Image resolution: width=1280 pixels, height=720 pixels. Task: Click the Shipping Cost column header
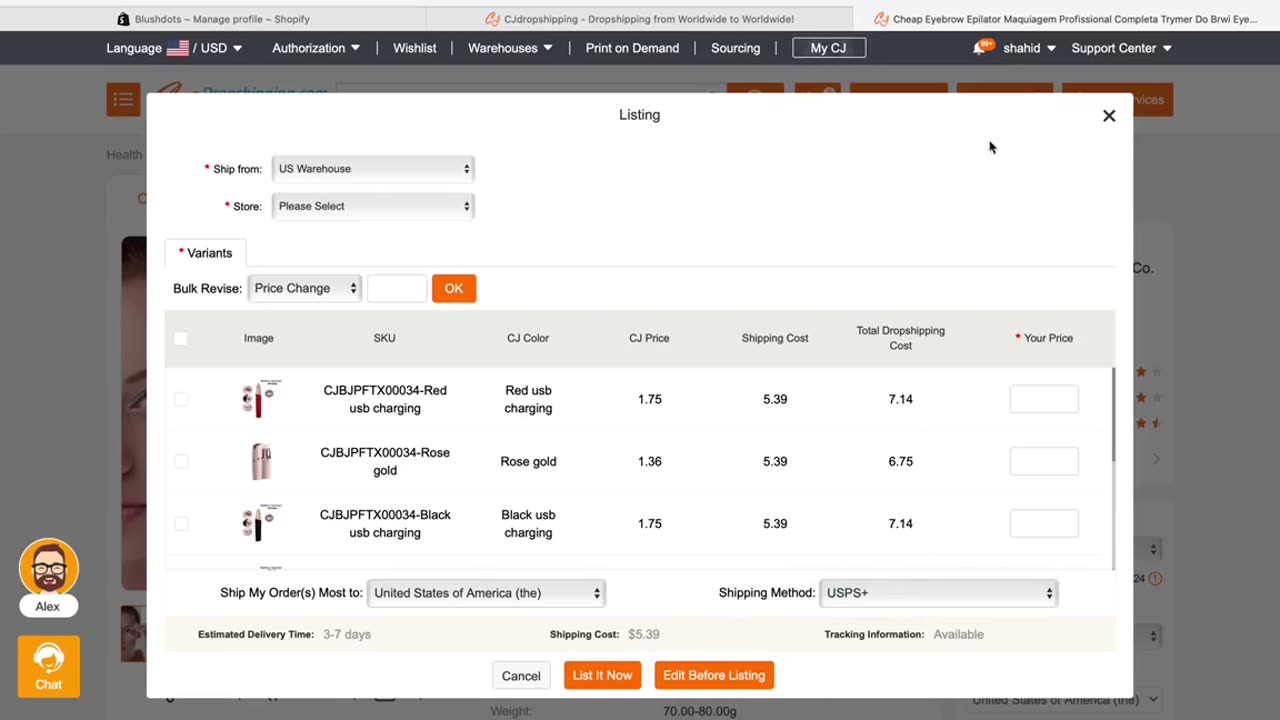(x=775, y=338)
